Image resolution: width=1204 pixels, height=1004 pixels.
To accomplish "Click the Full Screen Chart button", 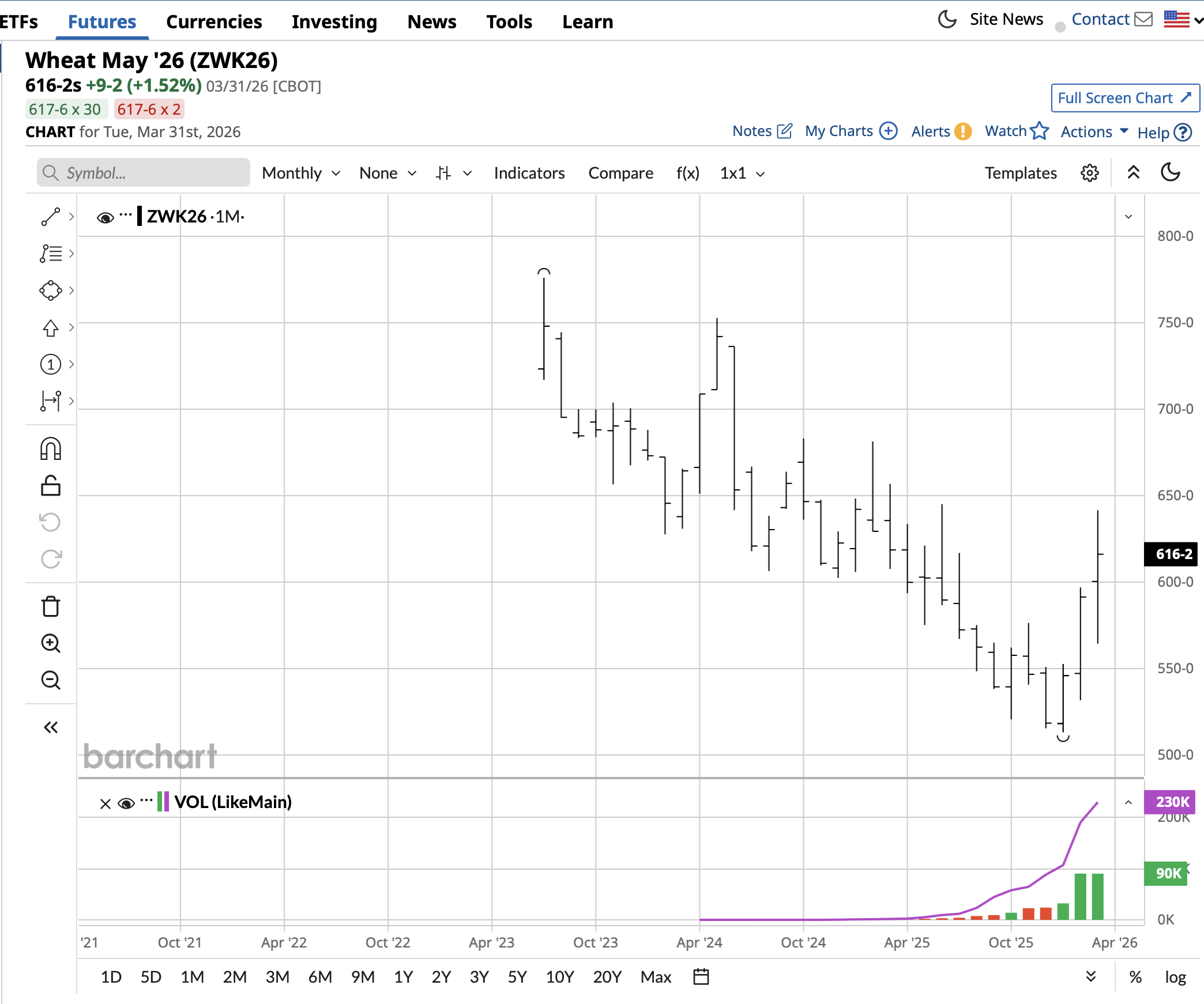I will point(1125,98).
